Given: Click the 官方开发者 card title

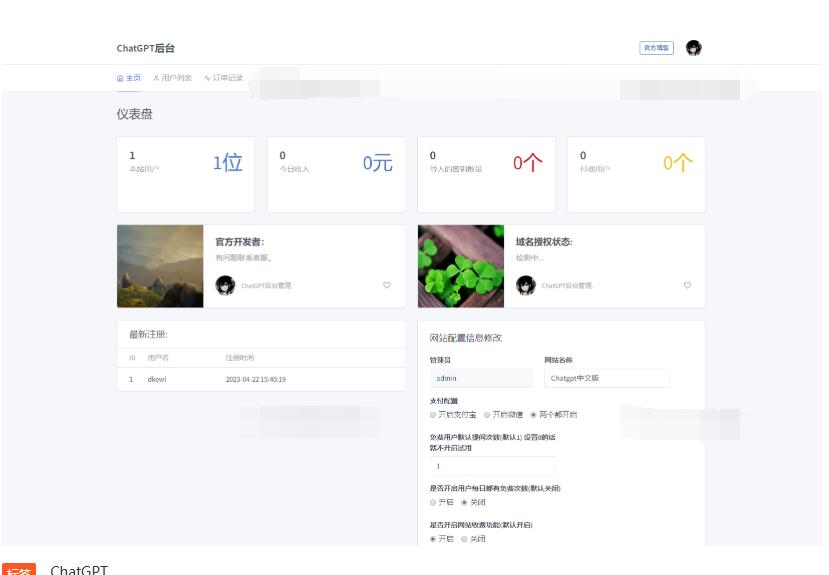Looking at the screenshot, I should [240, 242].
